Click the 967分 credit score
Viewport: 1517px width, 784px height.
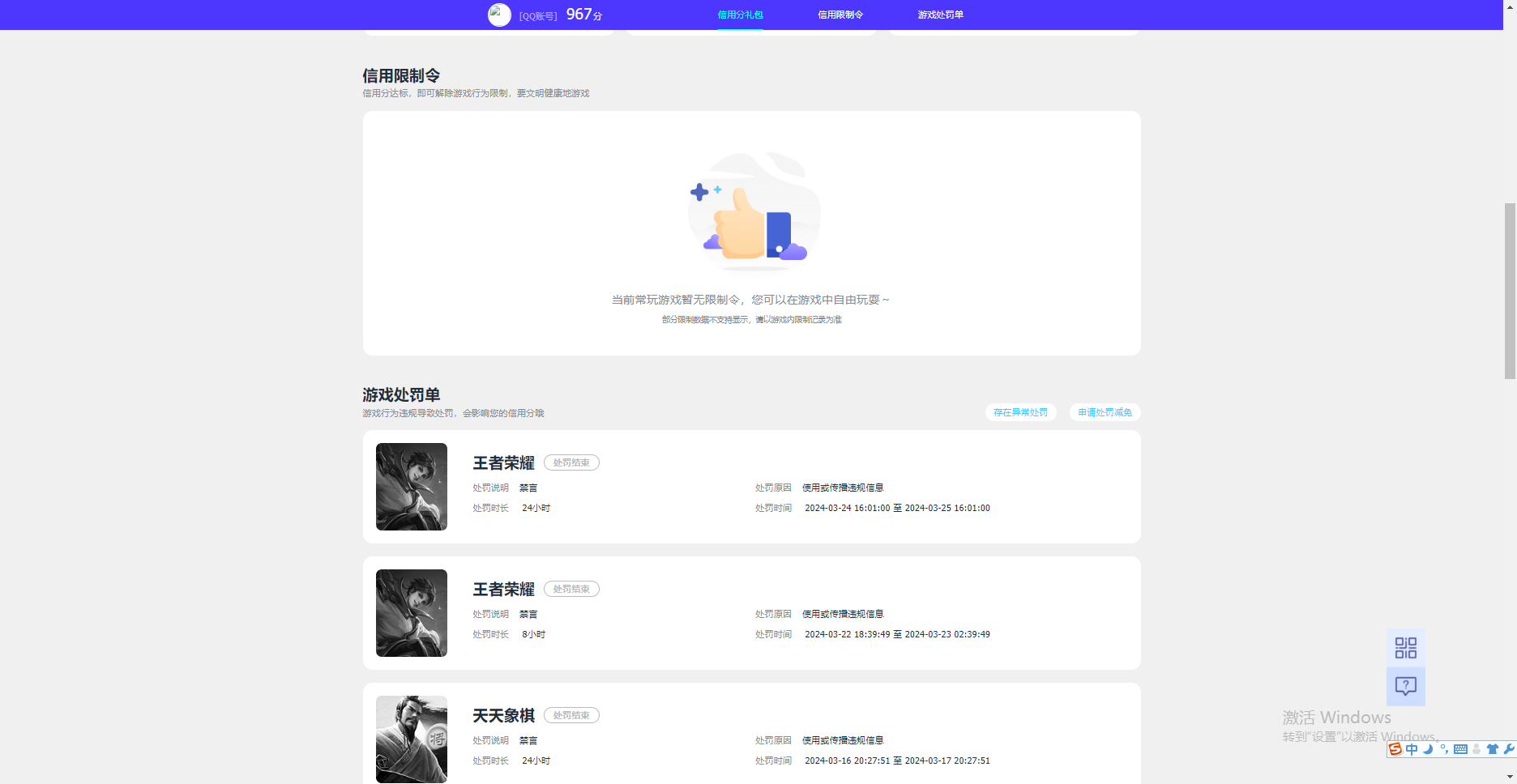(584, 15)
